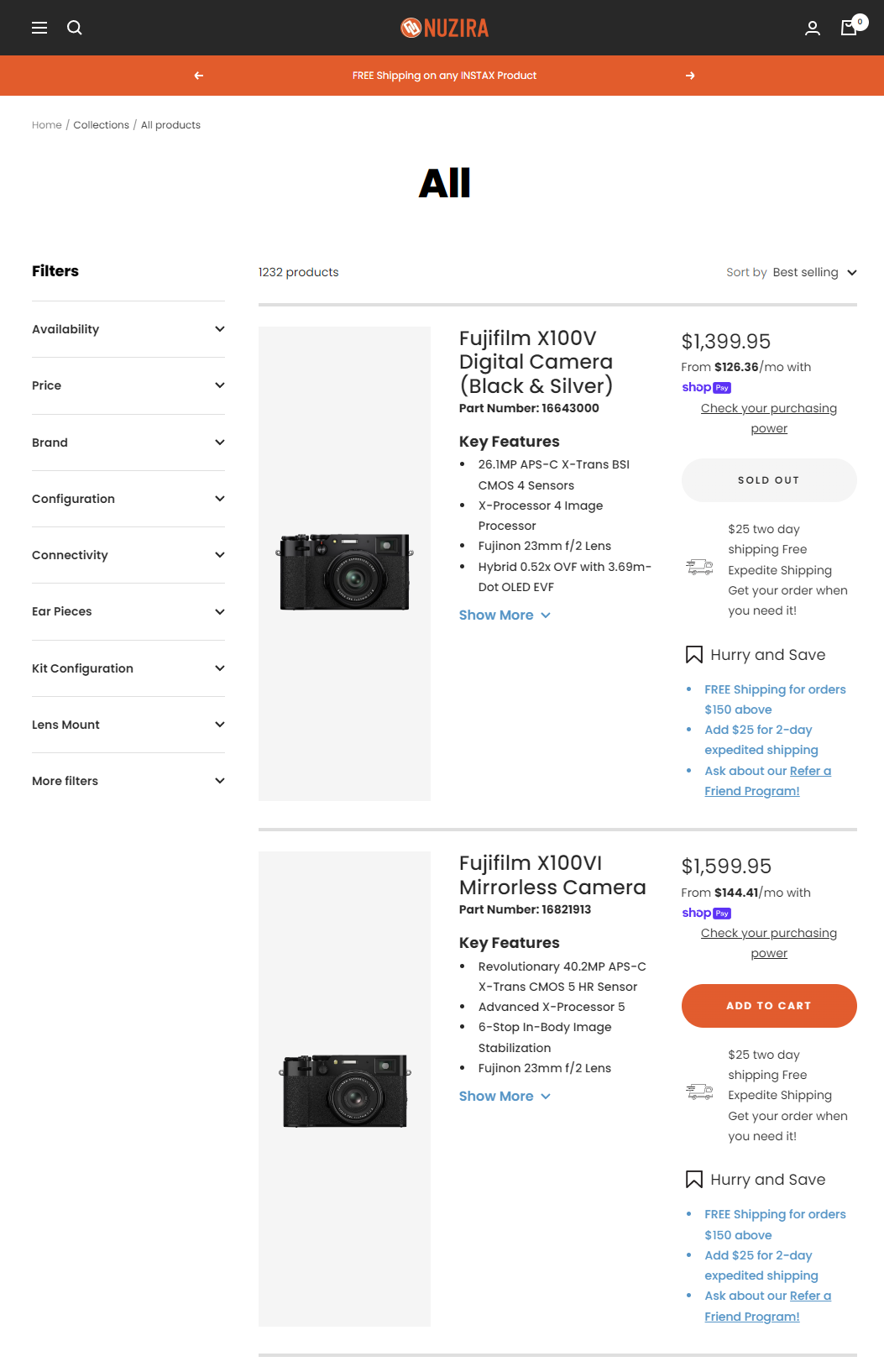Open Refer a Friend link in X100VI card
884x1372 pixels.
[x=768, y=1307]
